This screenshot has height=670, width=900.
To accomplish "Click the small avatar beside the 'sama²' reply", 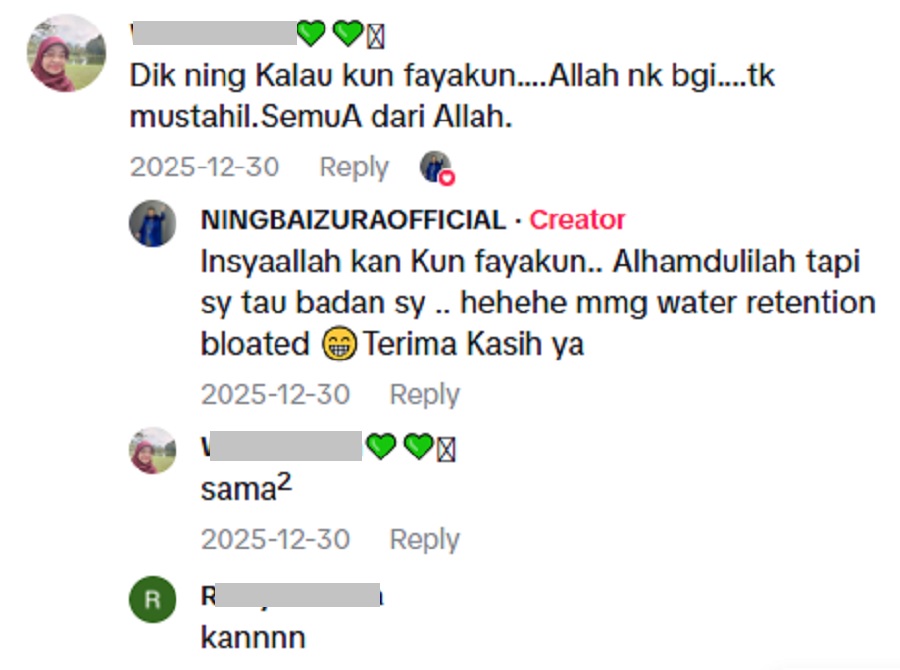I will click(153, 450).
